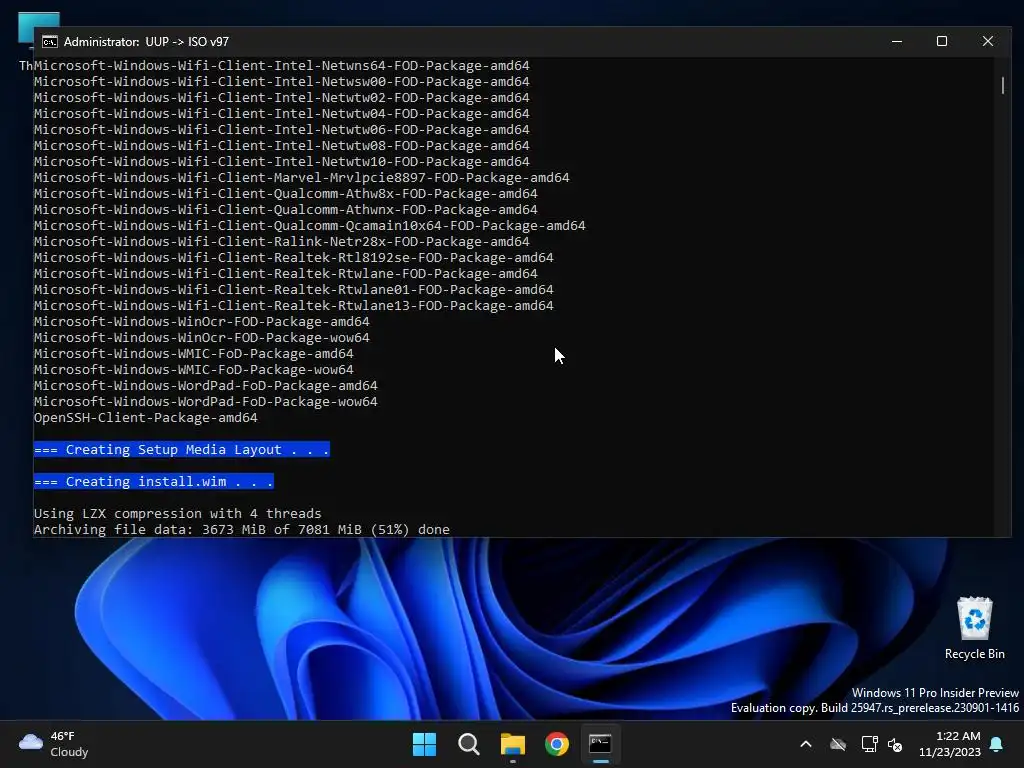Click 'Microsoft-Windows-WinOcr-FOD-Package-wow64' line
The height and width of the screenshot is (768, 1024).
point(202,338)
